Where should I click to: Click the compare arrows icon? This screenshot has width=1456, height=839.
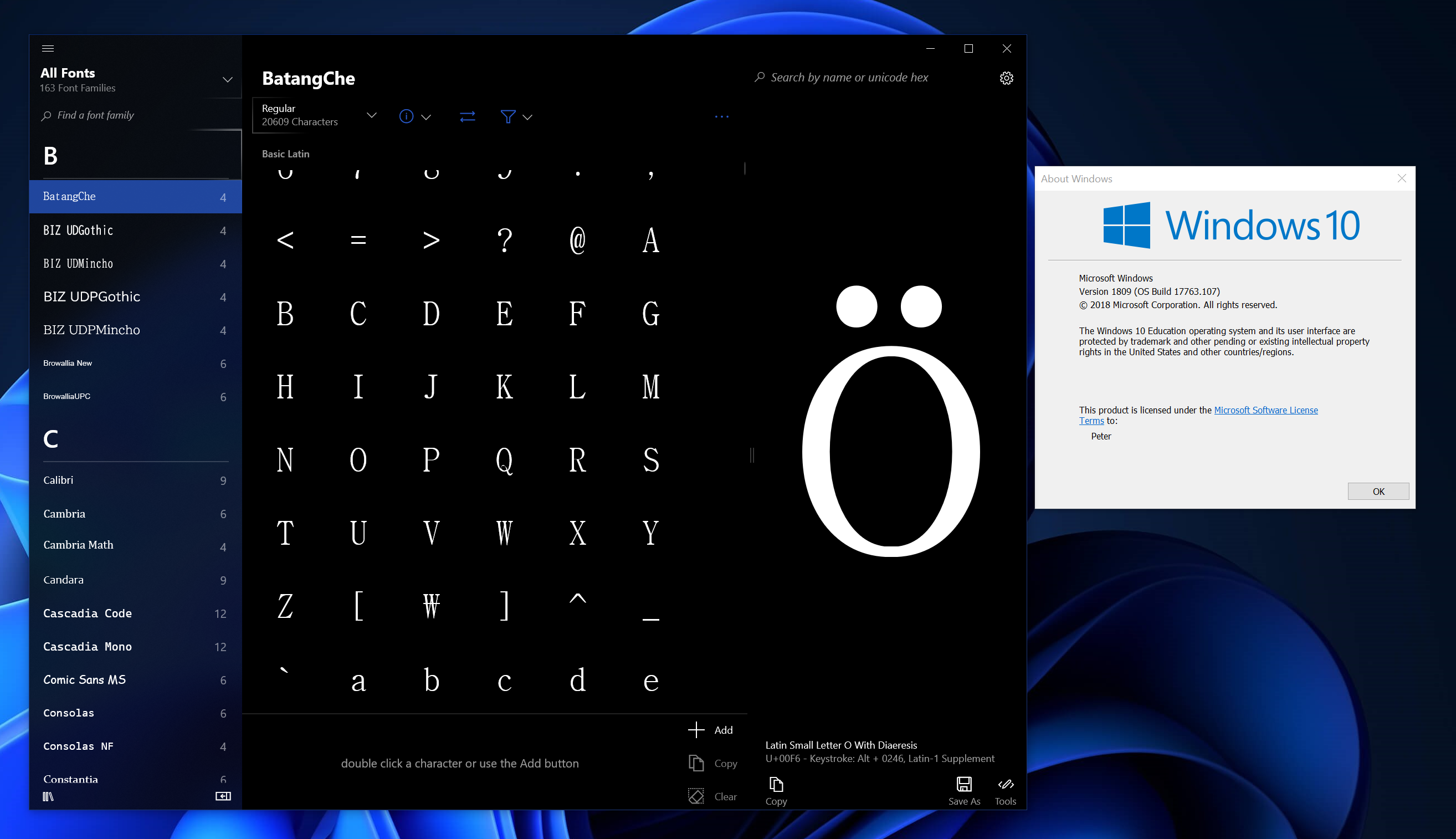[467, 116]
